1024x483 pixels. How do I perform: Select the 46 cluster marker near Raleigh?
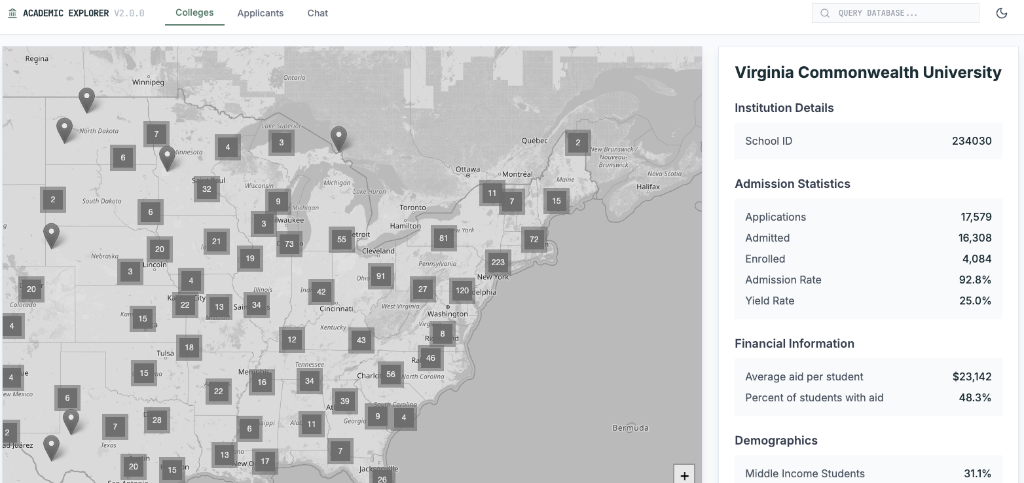tap(430, 358)
